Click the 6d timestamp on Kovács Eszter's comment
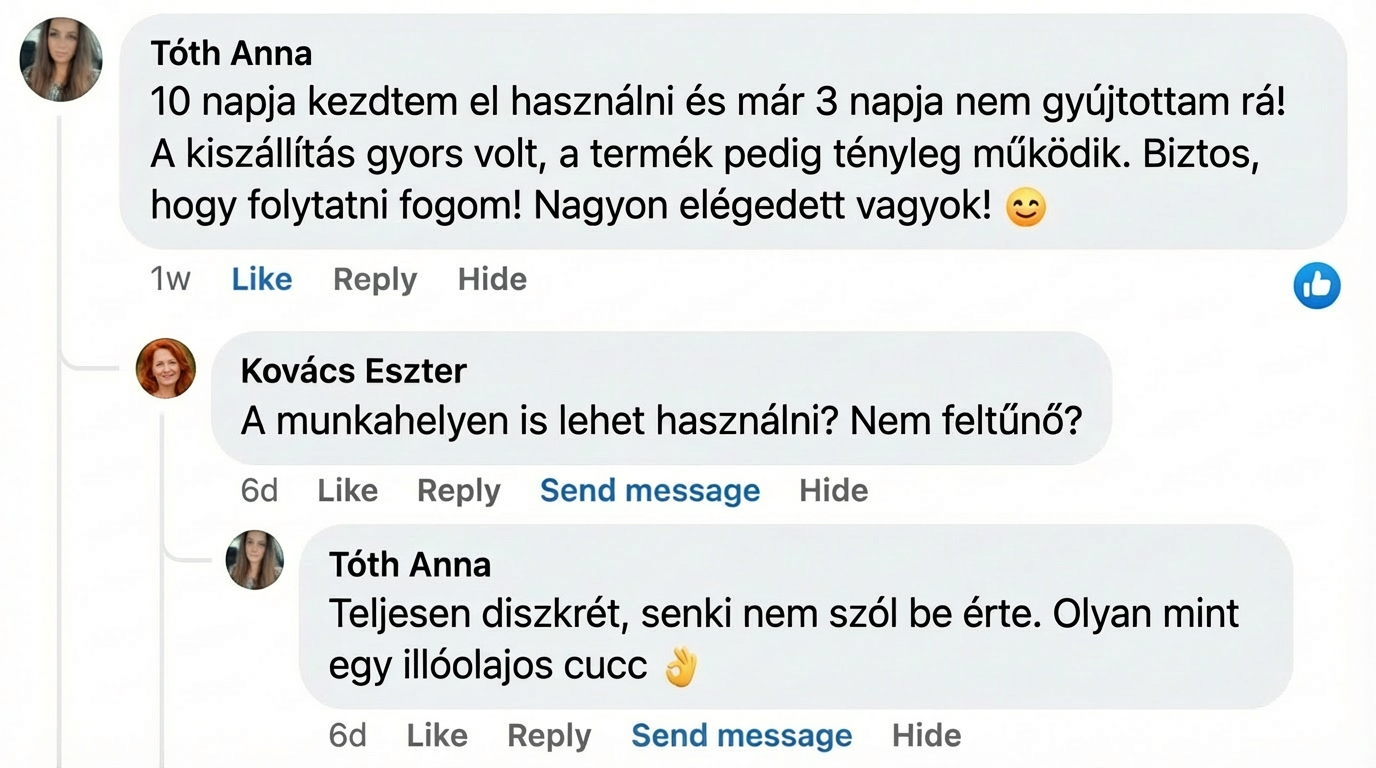 (259, 490)
